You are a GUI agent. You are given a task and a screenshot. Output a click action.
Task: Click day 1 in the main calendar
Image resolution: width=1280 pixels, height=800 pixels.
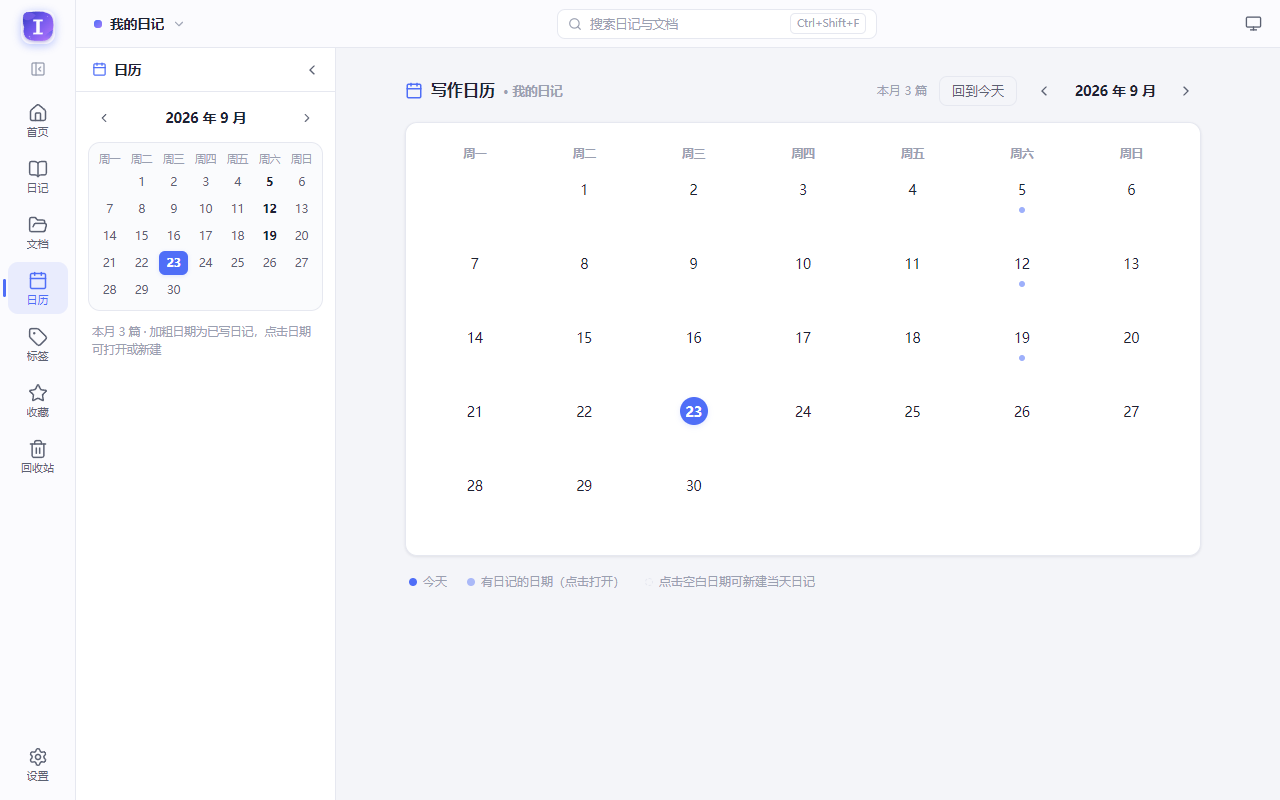tap(584, 190)
